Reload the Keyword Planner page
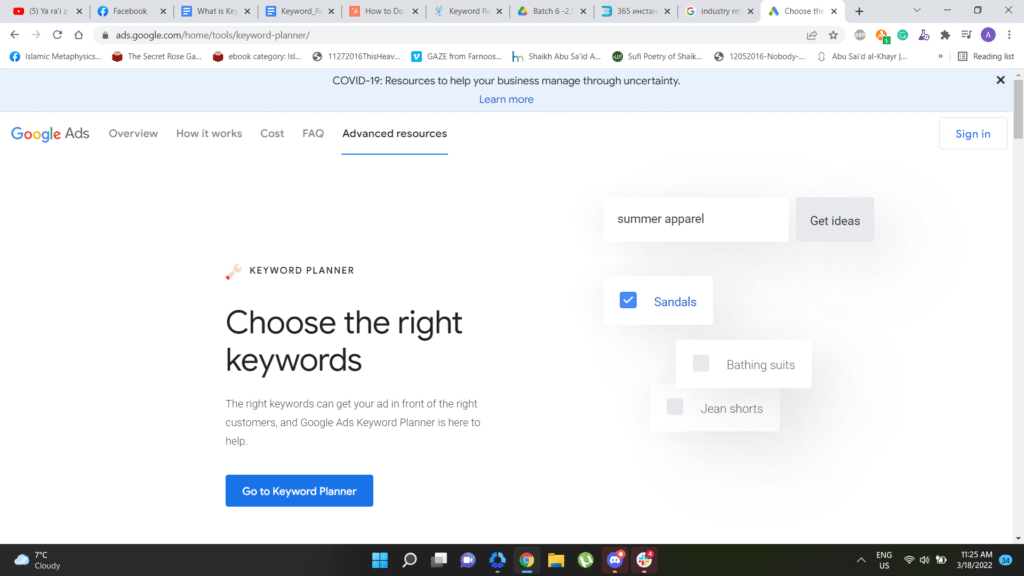Screen dimensions: 1024x576 [x=57, y=33]
